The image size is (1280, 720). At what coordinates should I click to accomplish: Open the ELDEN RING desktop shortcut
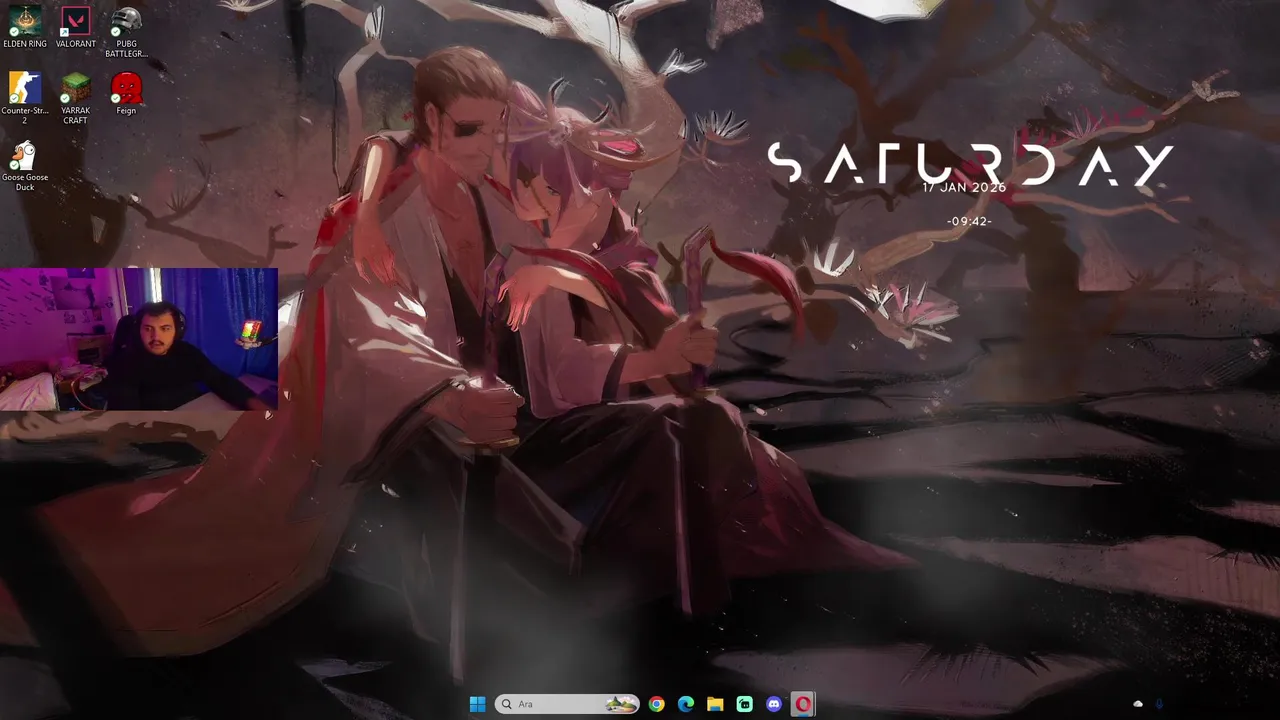[x=25, y=27]
